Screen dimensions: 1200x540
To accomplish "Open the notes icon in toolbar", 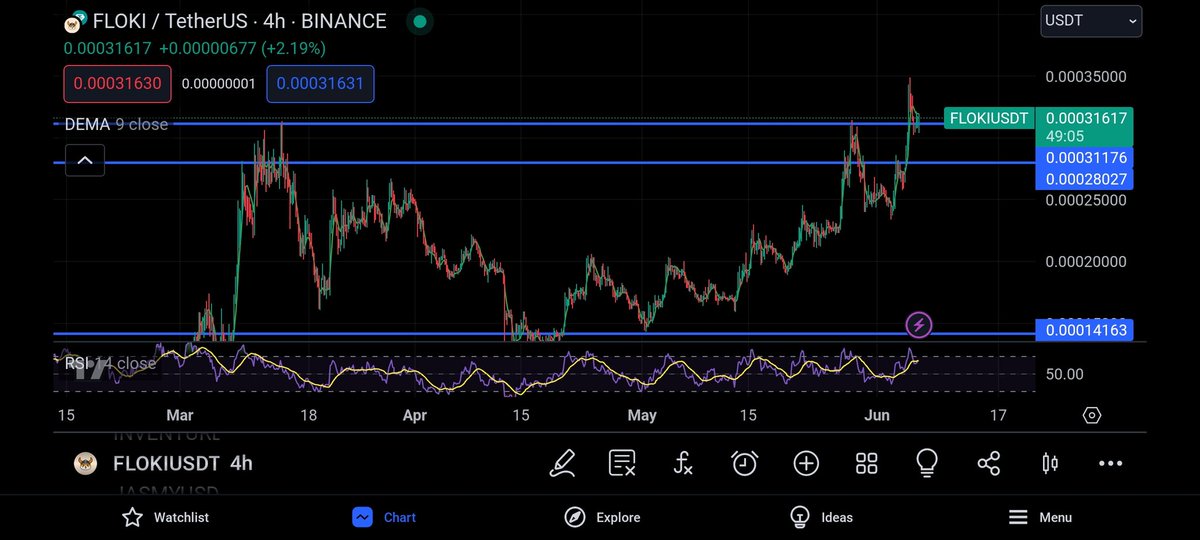I will [623, 463].
